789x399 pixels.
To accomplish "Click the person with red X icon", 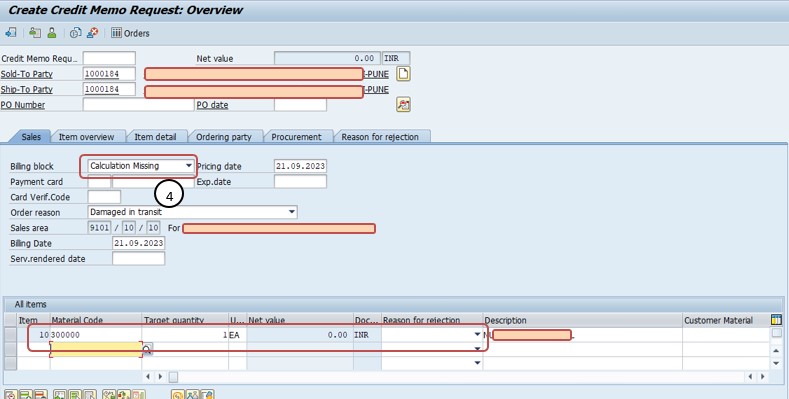I will (x=93, y=33).
